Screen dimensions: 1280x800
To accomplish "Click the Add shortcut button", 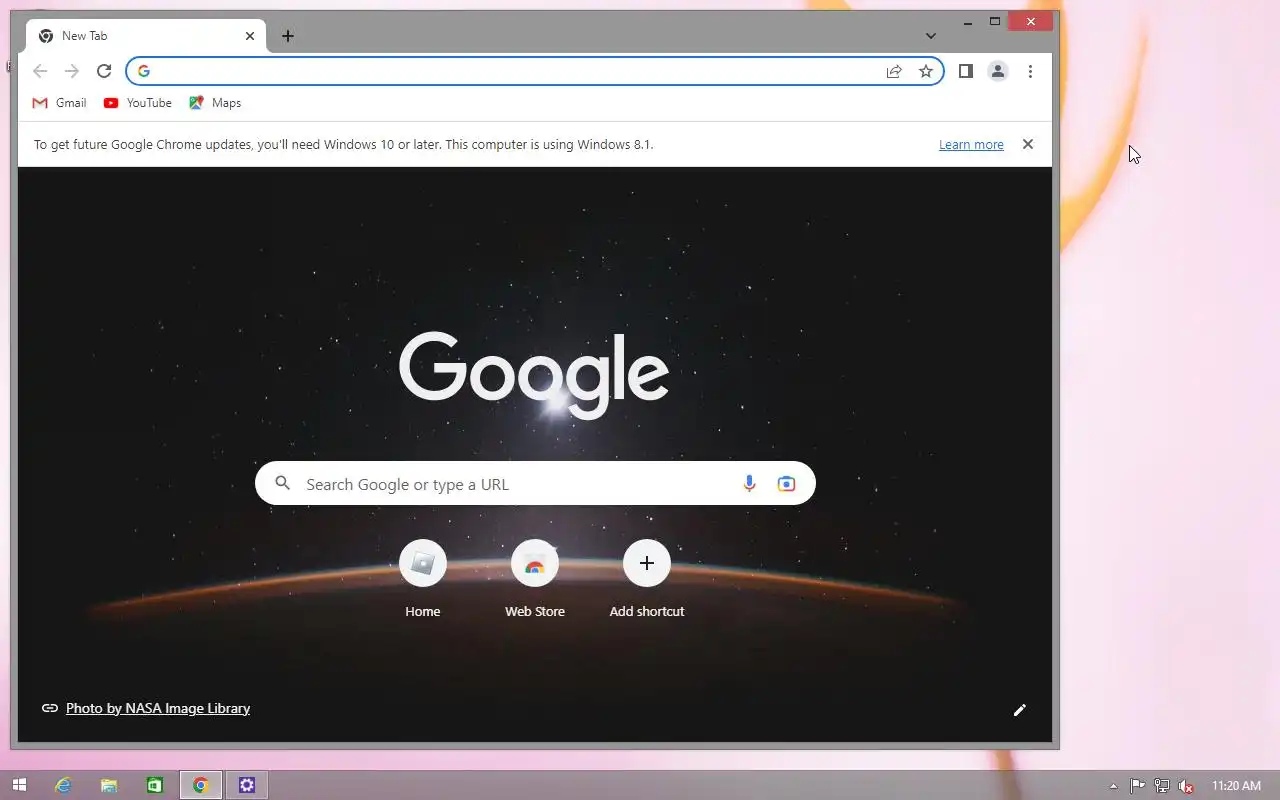I will click(x=647, y=580).
